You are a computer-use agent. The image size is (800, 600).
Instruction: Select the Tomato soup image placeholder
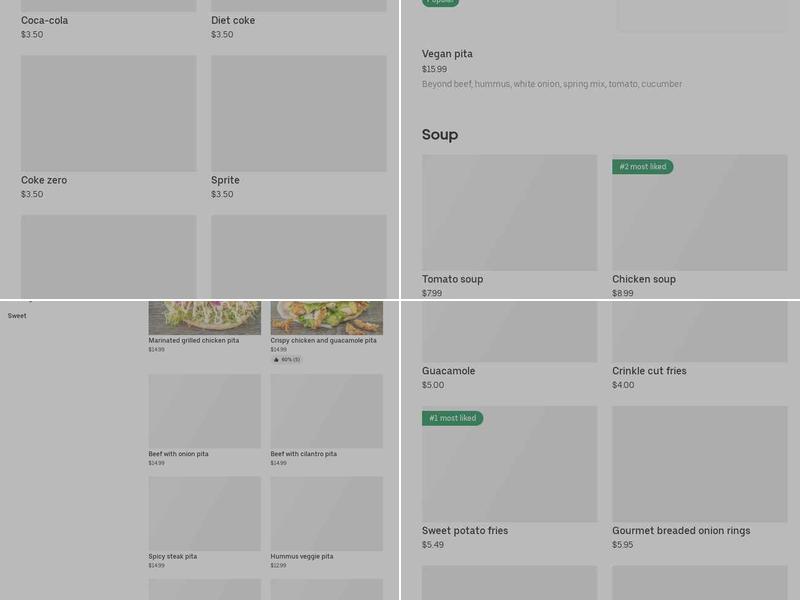click(509, 213)
